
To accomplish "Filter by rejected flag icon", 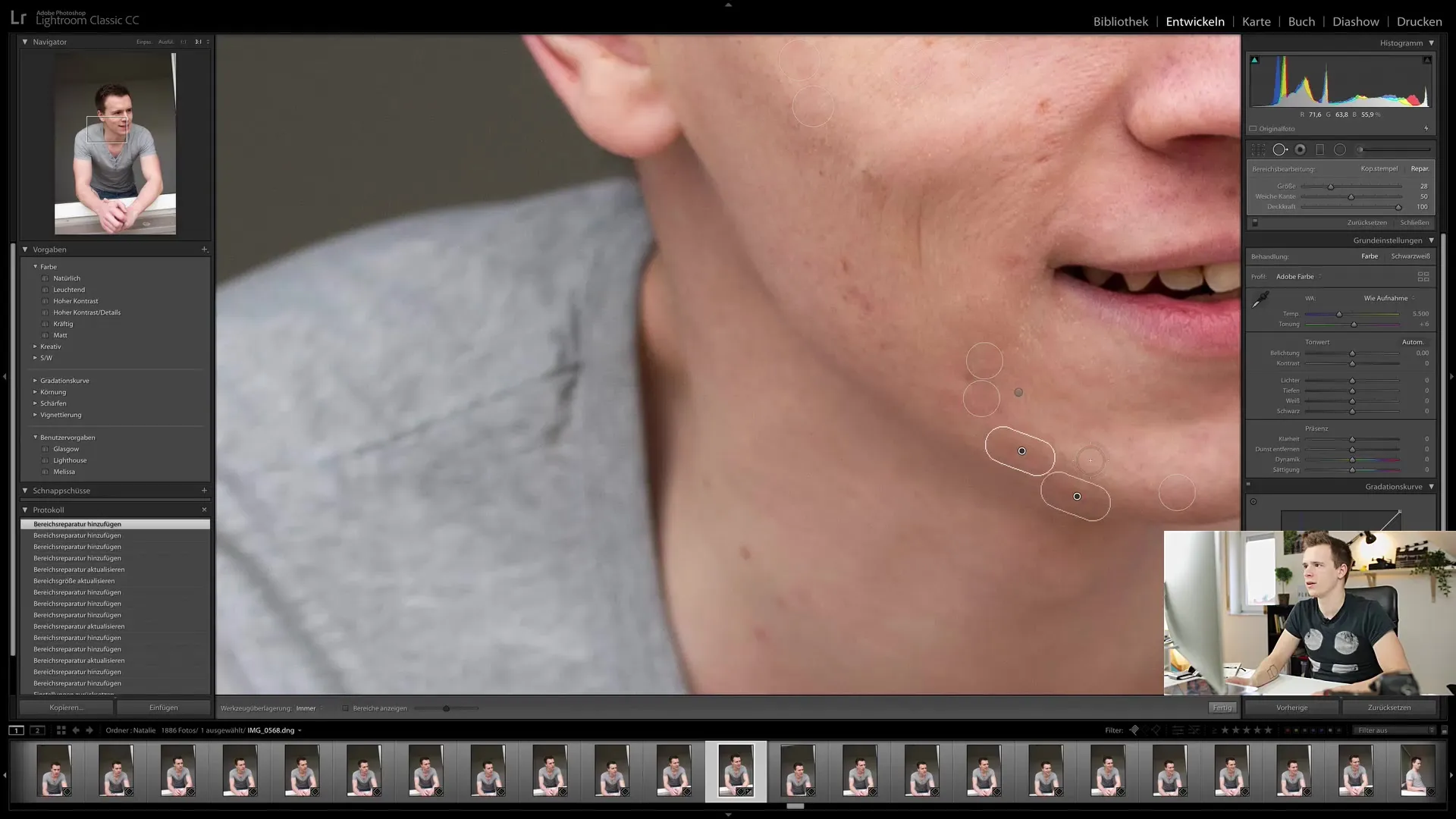I will 1156,730.
